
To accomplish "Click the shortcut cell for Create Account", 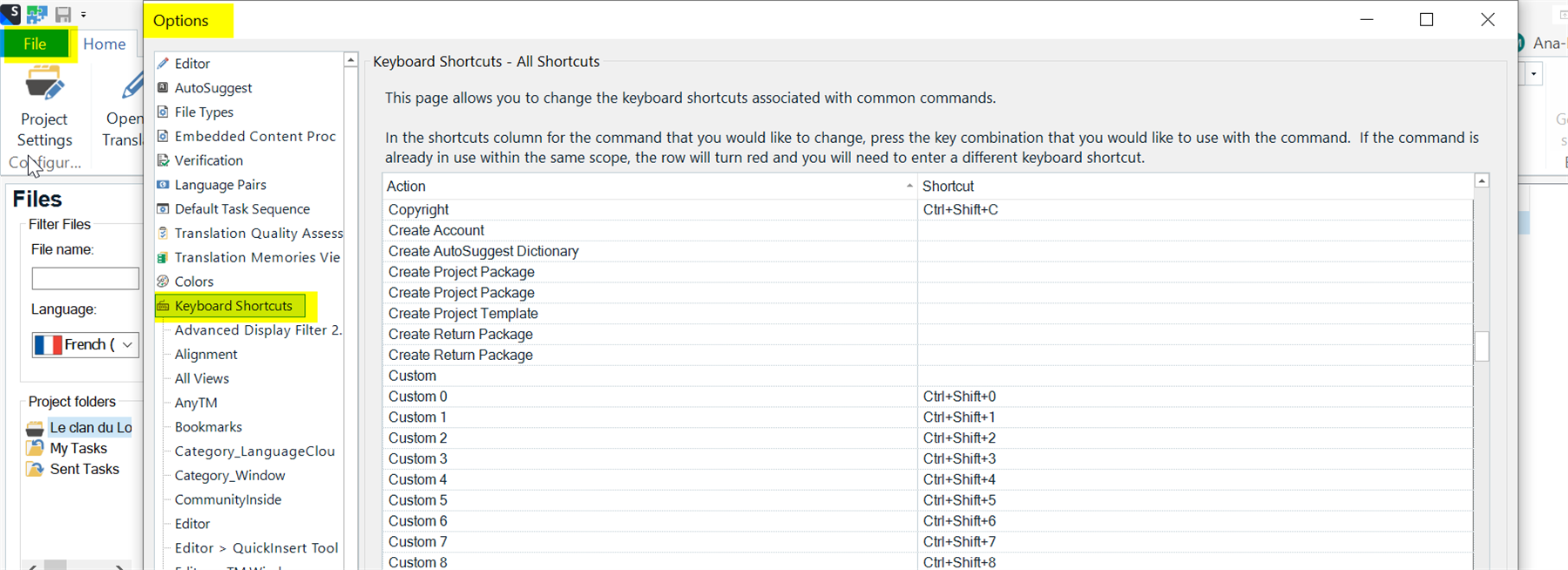I will pos(1195,231).
